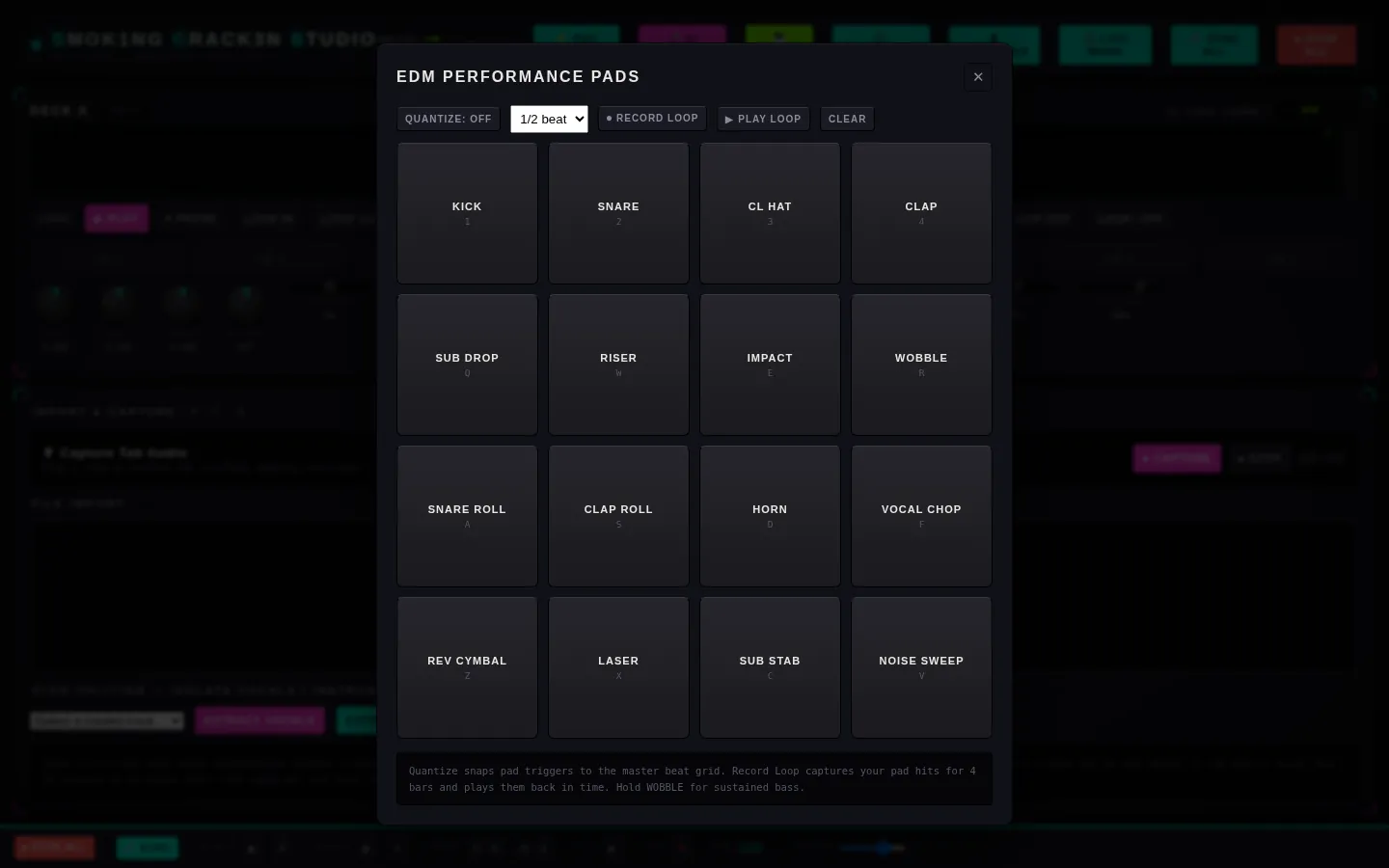Clear the recorded pad loop
Screen dimensions: 1389x868
tap(847, 119)
